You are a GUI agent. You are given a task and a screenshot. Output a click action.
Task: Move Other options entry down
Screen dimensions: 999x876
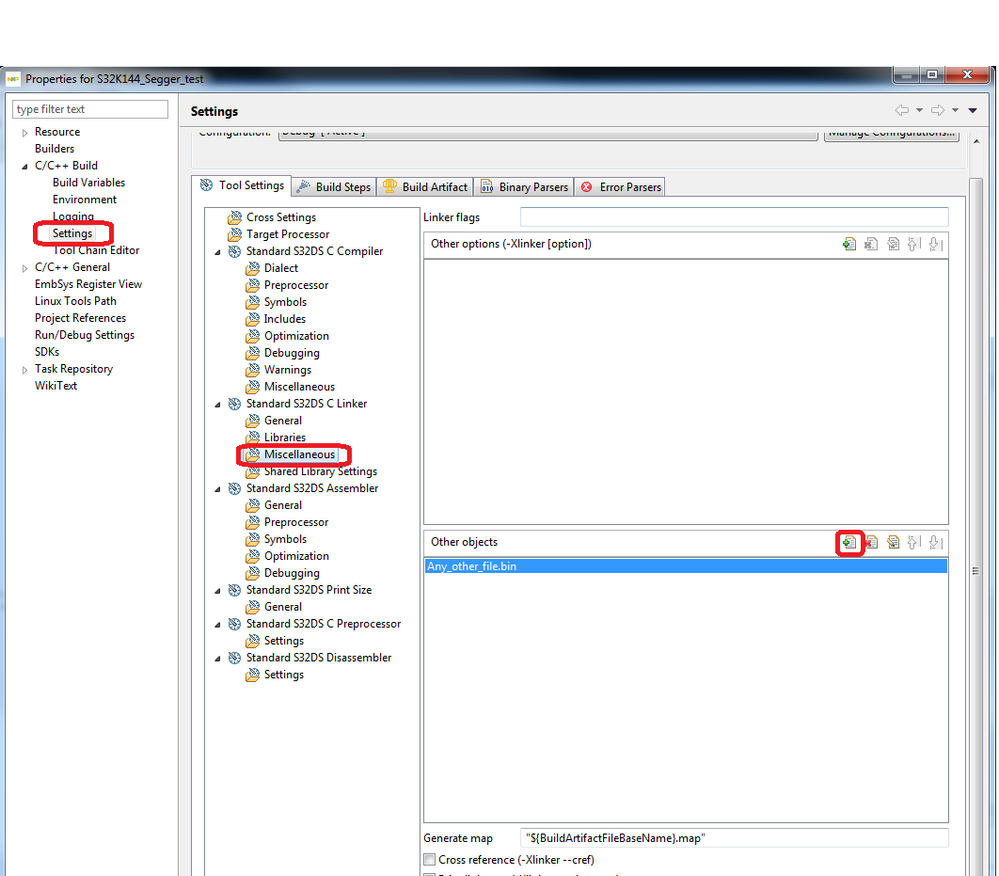pos(936,244)
